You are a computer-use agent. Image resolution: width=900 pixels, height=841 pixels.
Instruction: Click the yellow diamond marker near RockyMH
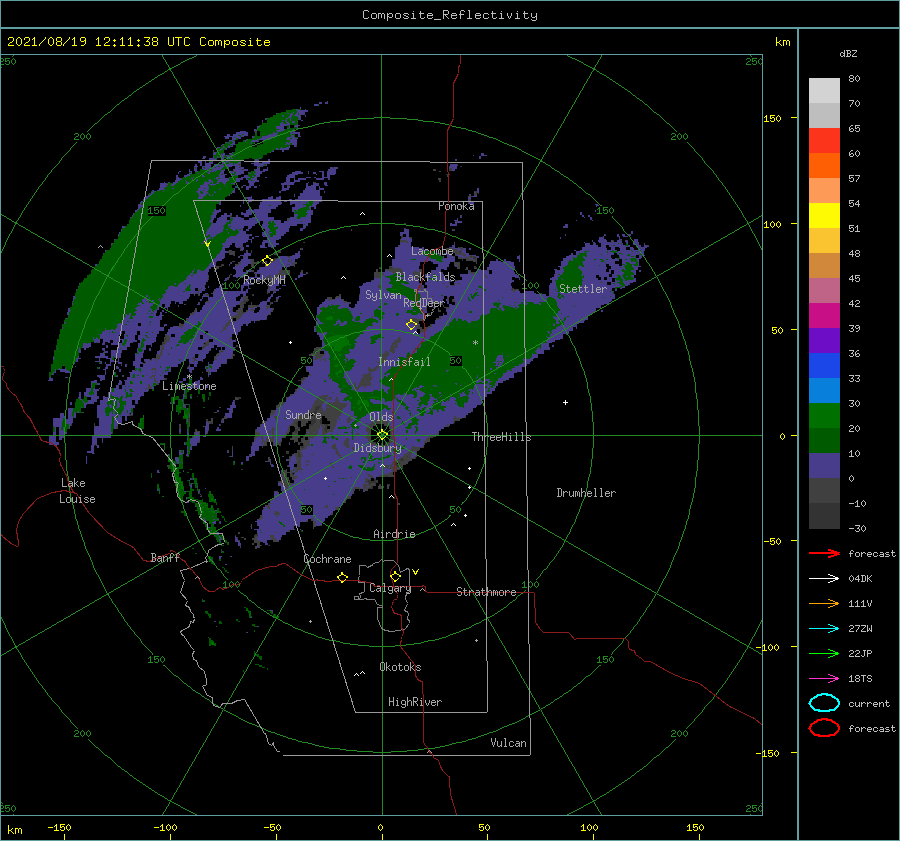tap(267, 261)
